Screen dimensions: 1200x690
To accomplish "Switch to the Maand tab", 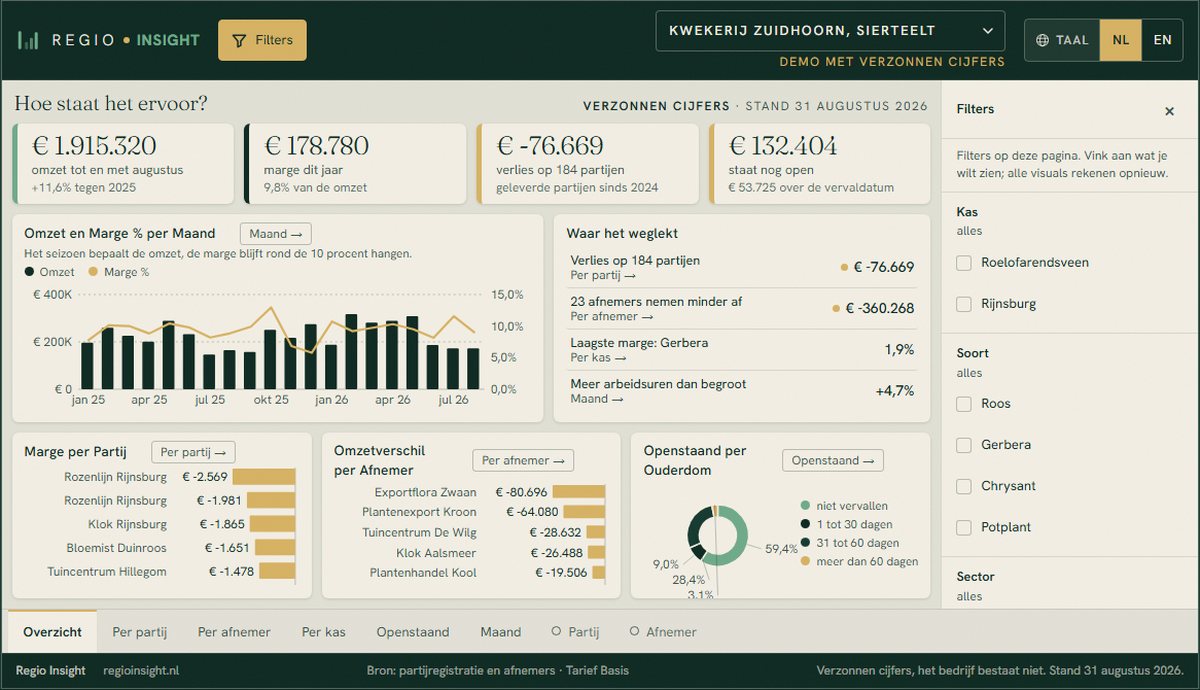I will tap(500, 632).
